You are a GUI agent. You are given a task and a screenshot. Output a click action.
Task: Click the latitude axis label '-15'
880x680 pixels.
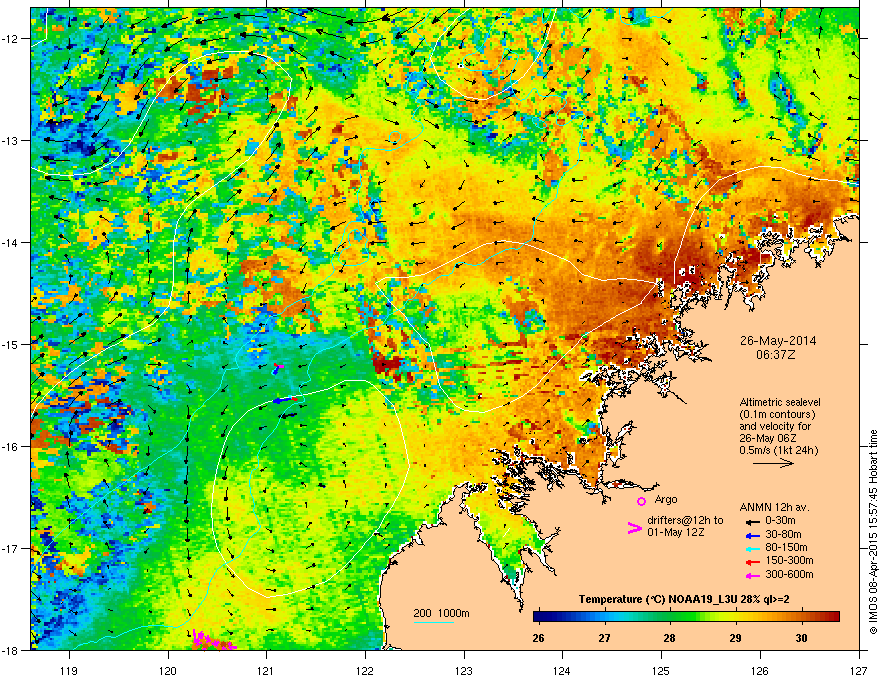click(10, 344)
